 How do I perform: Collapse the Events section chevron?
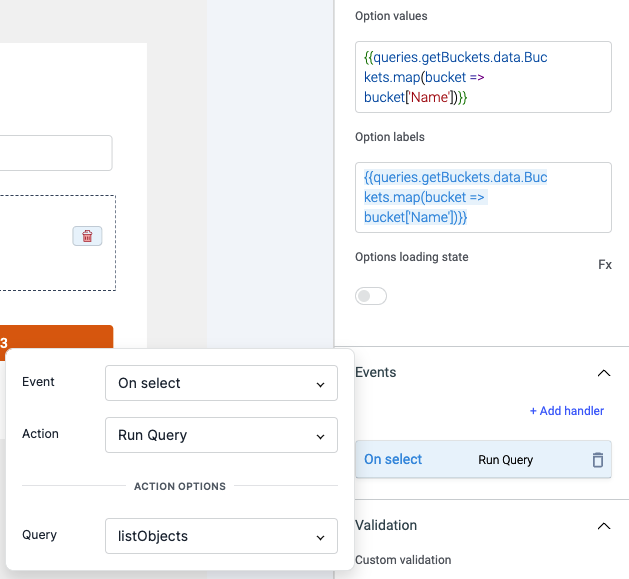(603, 373)
